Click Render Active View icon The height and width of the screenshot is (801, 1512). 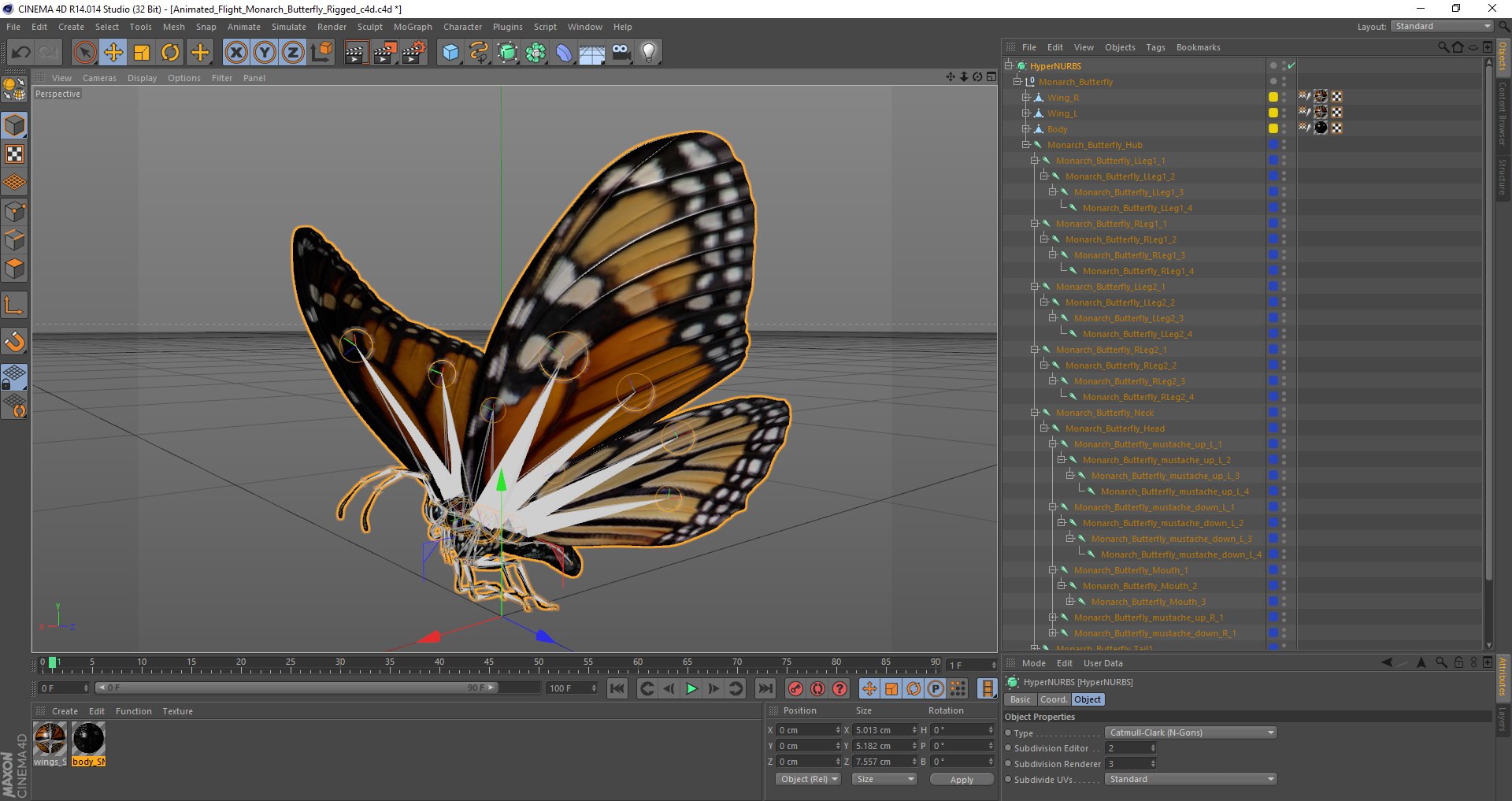pyautogui.click(x=356, y=53)
